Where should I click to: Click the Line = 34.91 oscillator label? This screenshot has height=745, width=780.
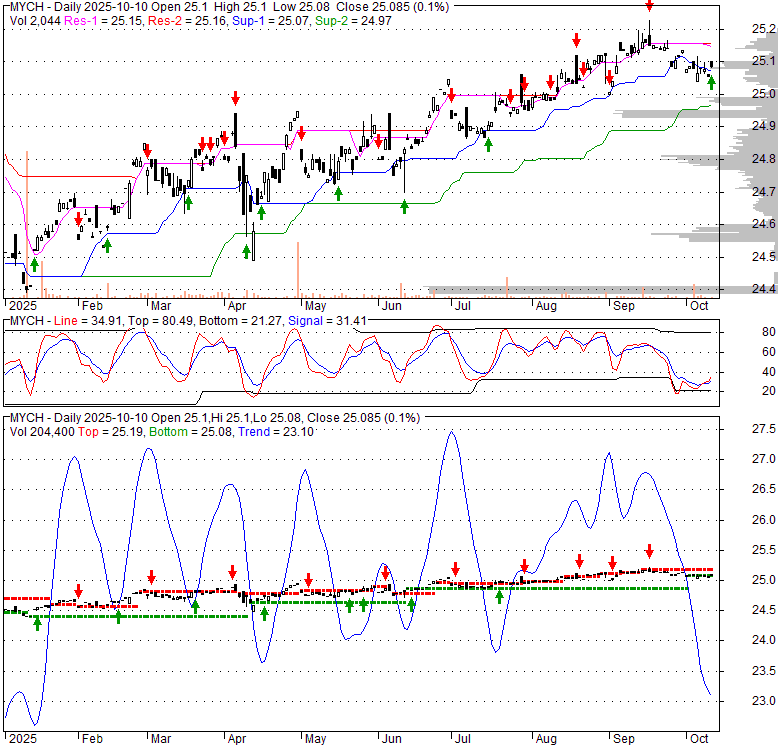pos(83,320)
